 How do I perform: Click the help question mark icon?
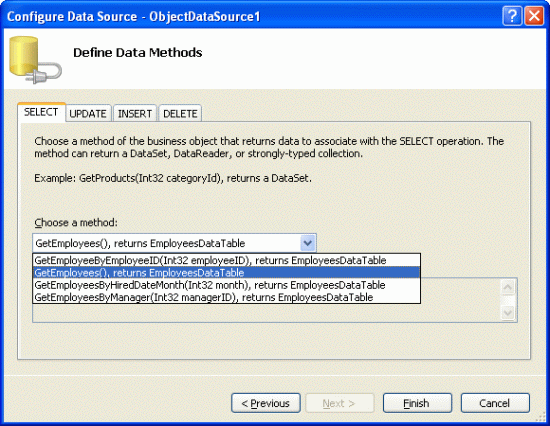(512, 16)
